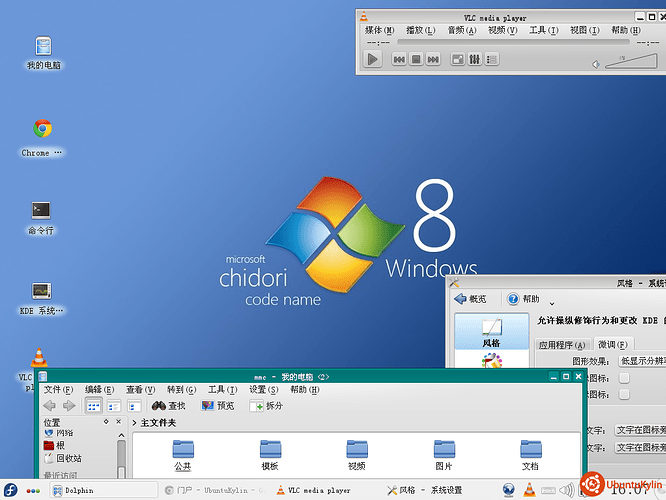Screen dimensions: 666x500
Task: Switch Dolphin to details view mode
Action: click(114, 406)
